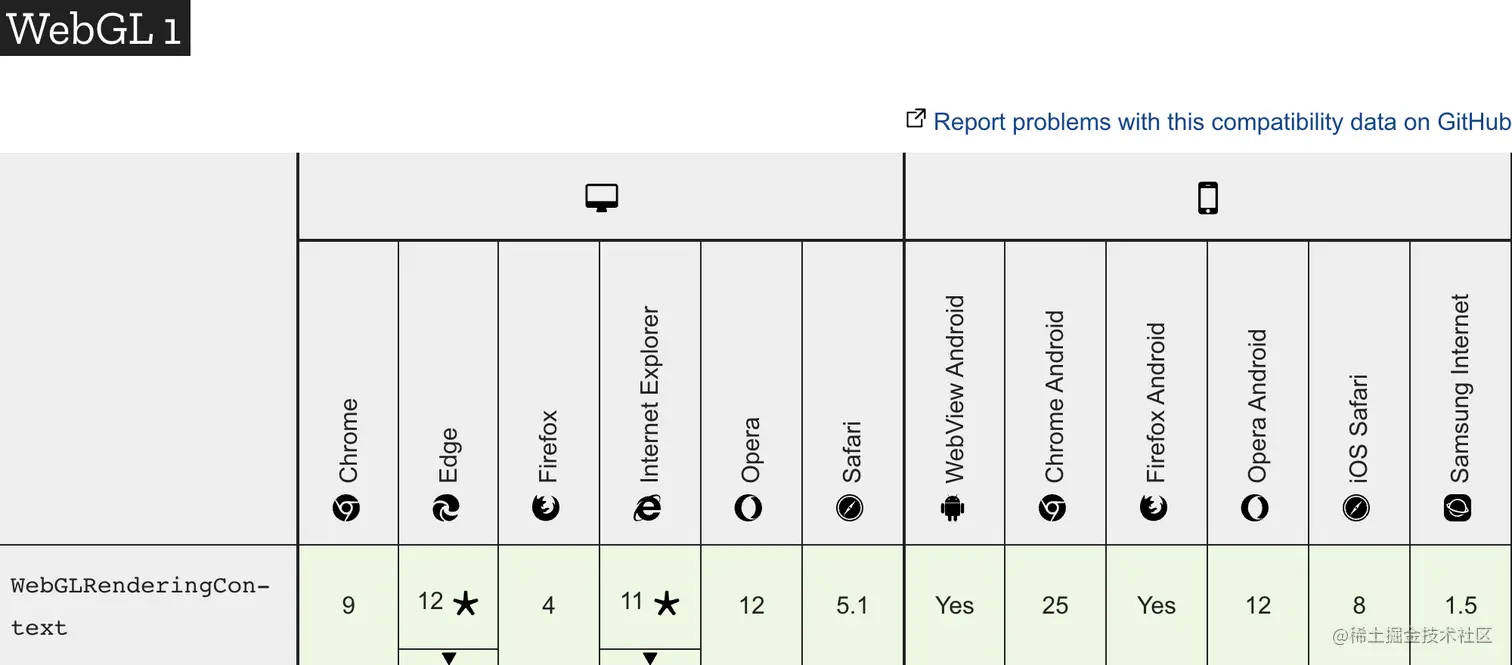Click the Edge 12 star note cell
Image resolution: width=1512 pixels, height=665 pixels.
(448, 602)
